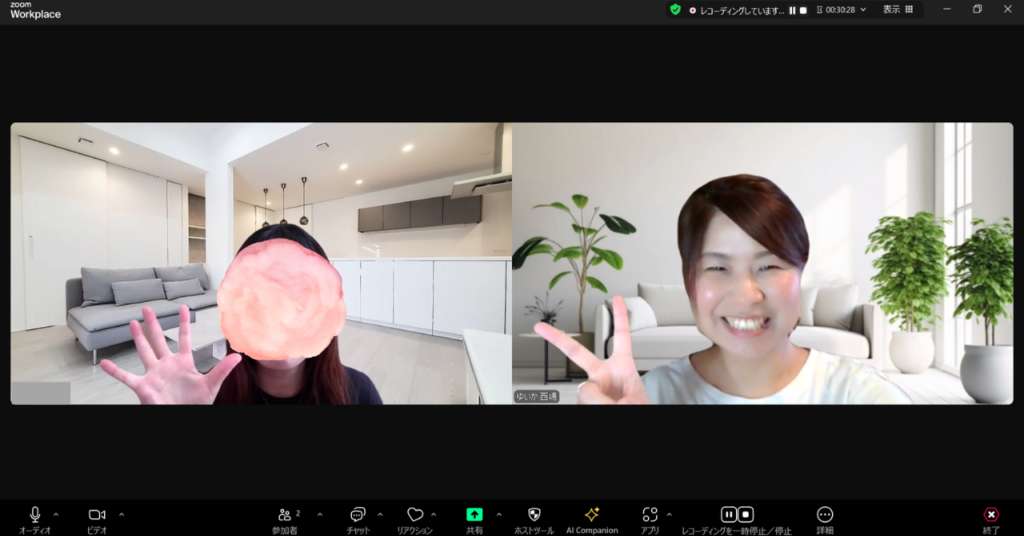Screen dimensions: 1024x536
Task: Click the green encryption shield icon
Action: tap(675, 9)
